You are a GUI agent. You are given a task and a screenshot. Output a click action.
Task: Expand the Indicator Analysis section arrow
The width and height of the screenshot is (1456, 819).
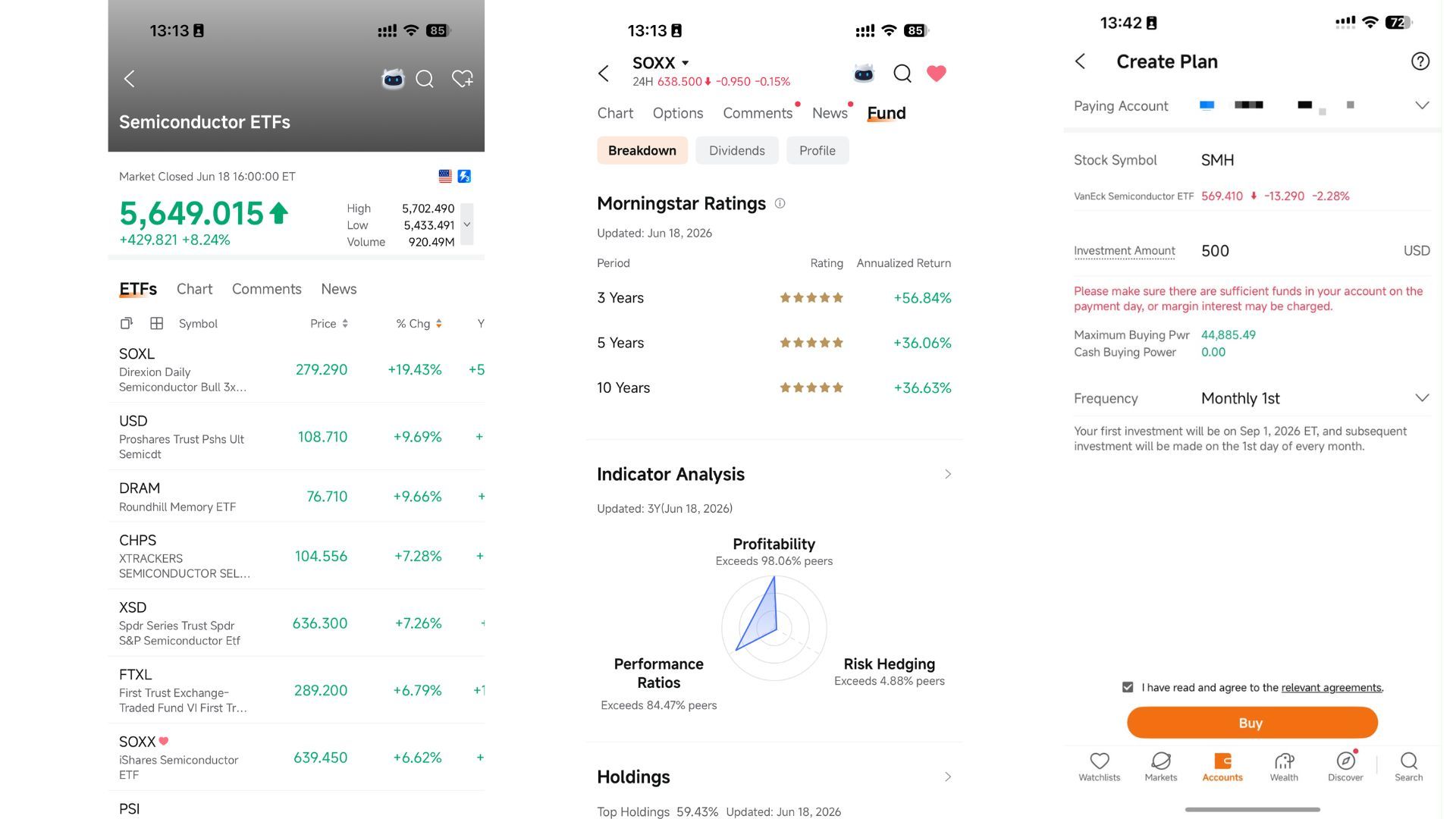[x=948, y=474]
